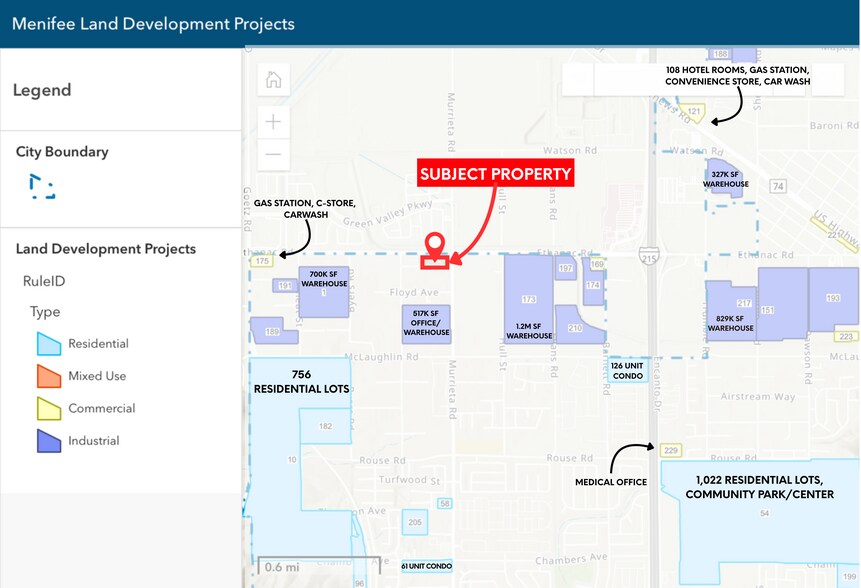This screenshot has height=588, width=861.
Task: Click the Residential legend color swatch
Action: point(49,344)
